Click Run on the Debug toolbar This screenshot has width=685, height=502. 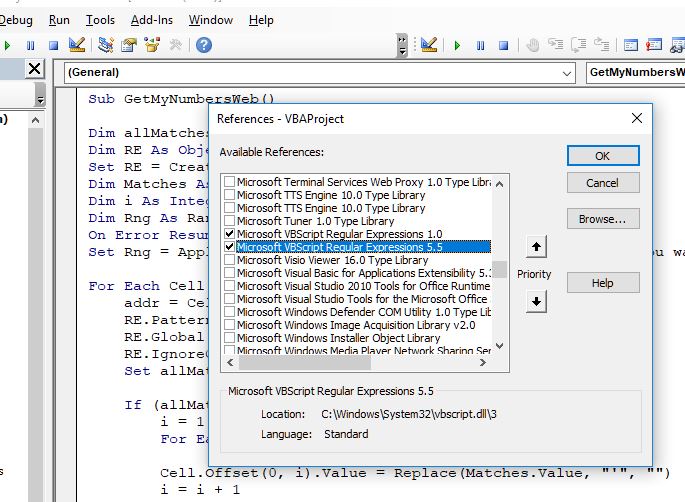pyautogui.click(x=457, y=45)
